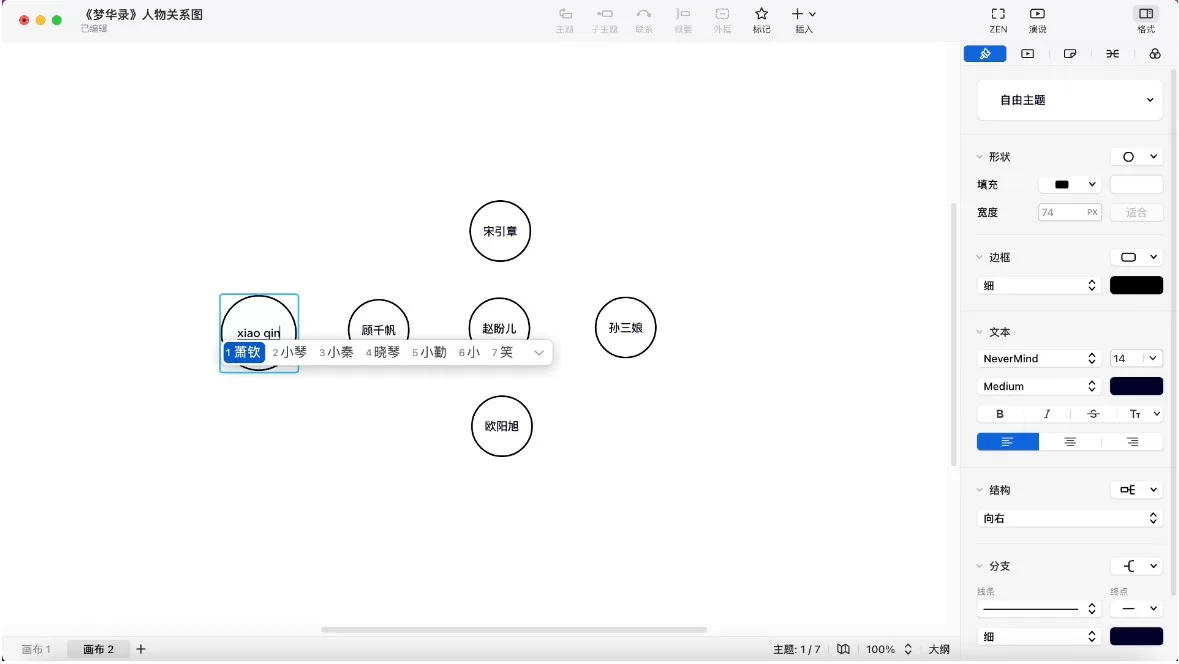The image size is (1179, 664).
Task: Open the branch line style selector
Action: pyautogui.click(x=1039, y=609)
